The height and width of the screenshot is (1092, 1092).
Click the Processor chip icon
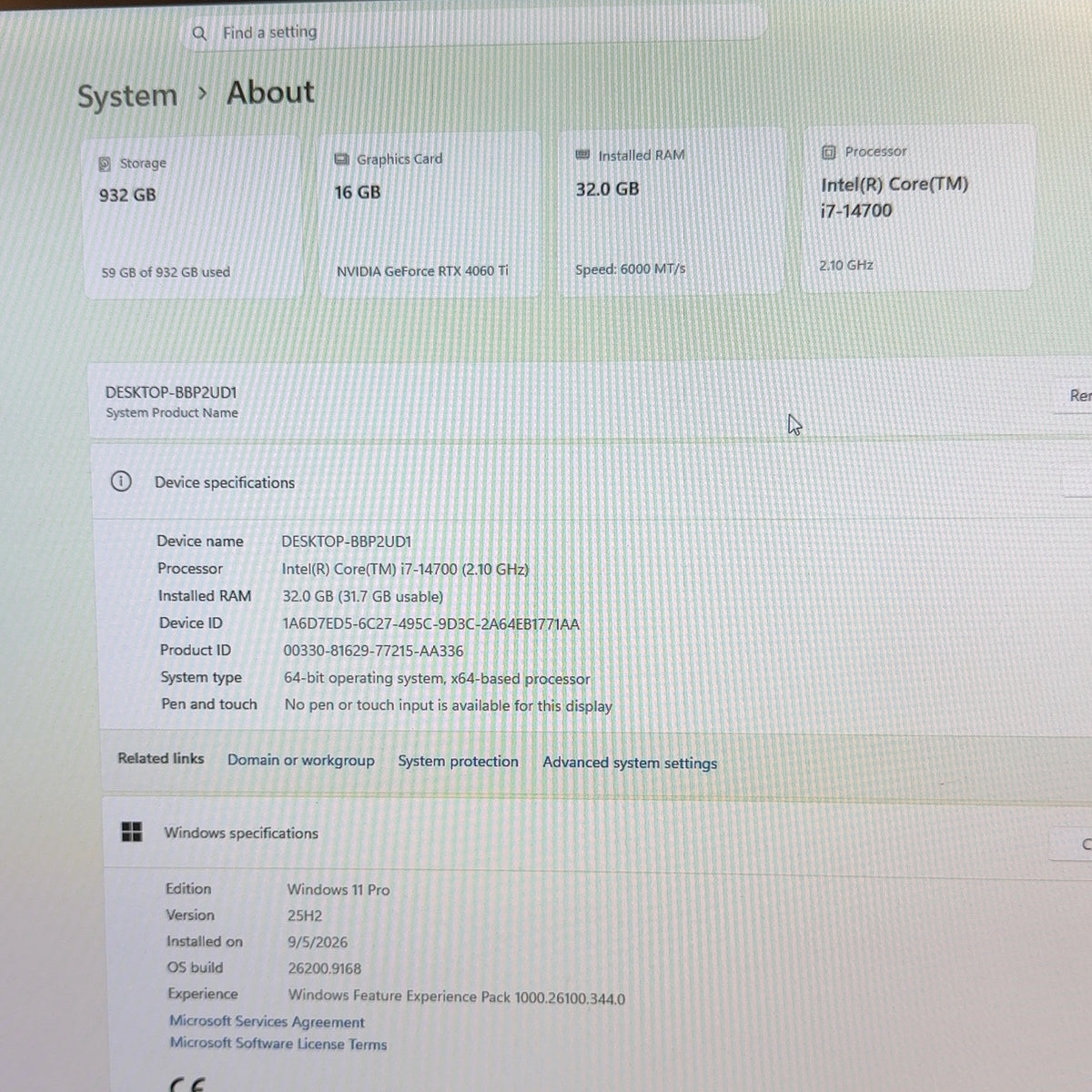pyautogui.click(x=829, y=152)
